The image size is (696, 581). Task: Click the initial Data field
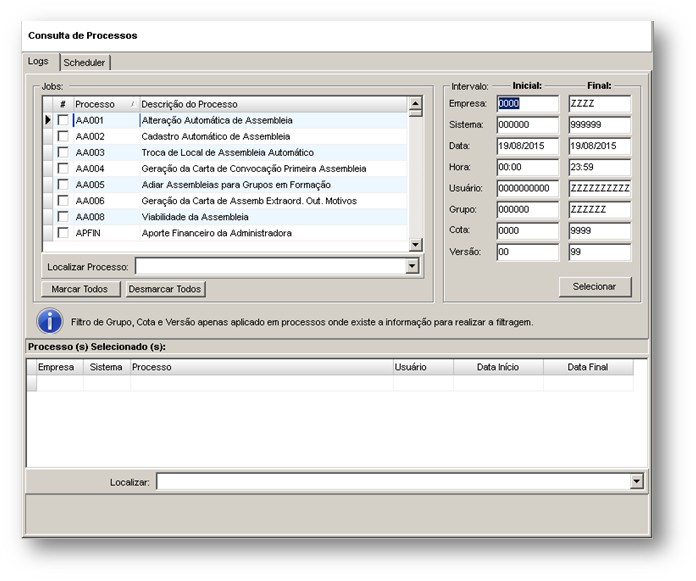tap(527, 146)
